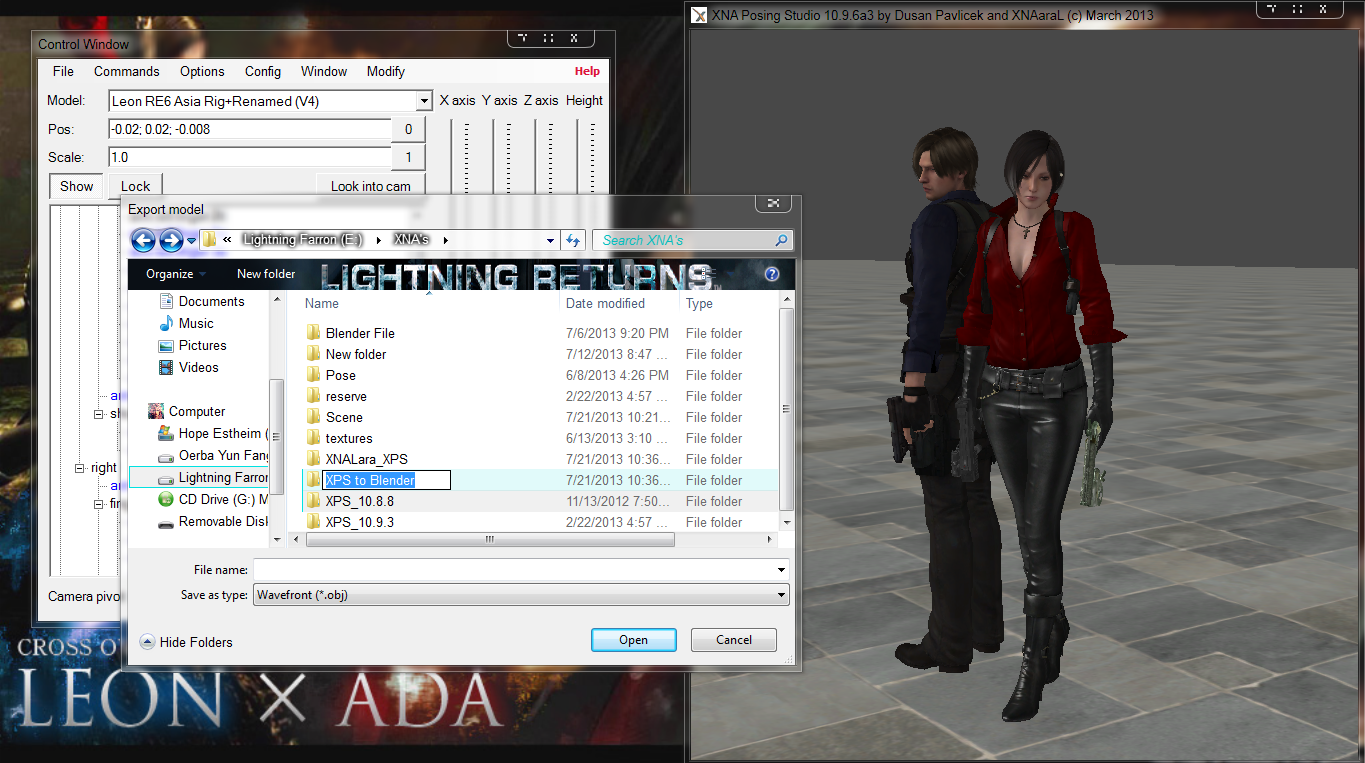Go back in the Export model dialog
Image resolution: width=1365 pixels, height=763 pixels.
[143, 240]
